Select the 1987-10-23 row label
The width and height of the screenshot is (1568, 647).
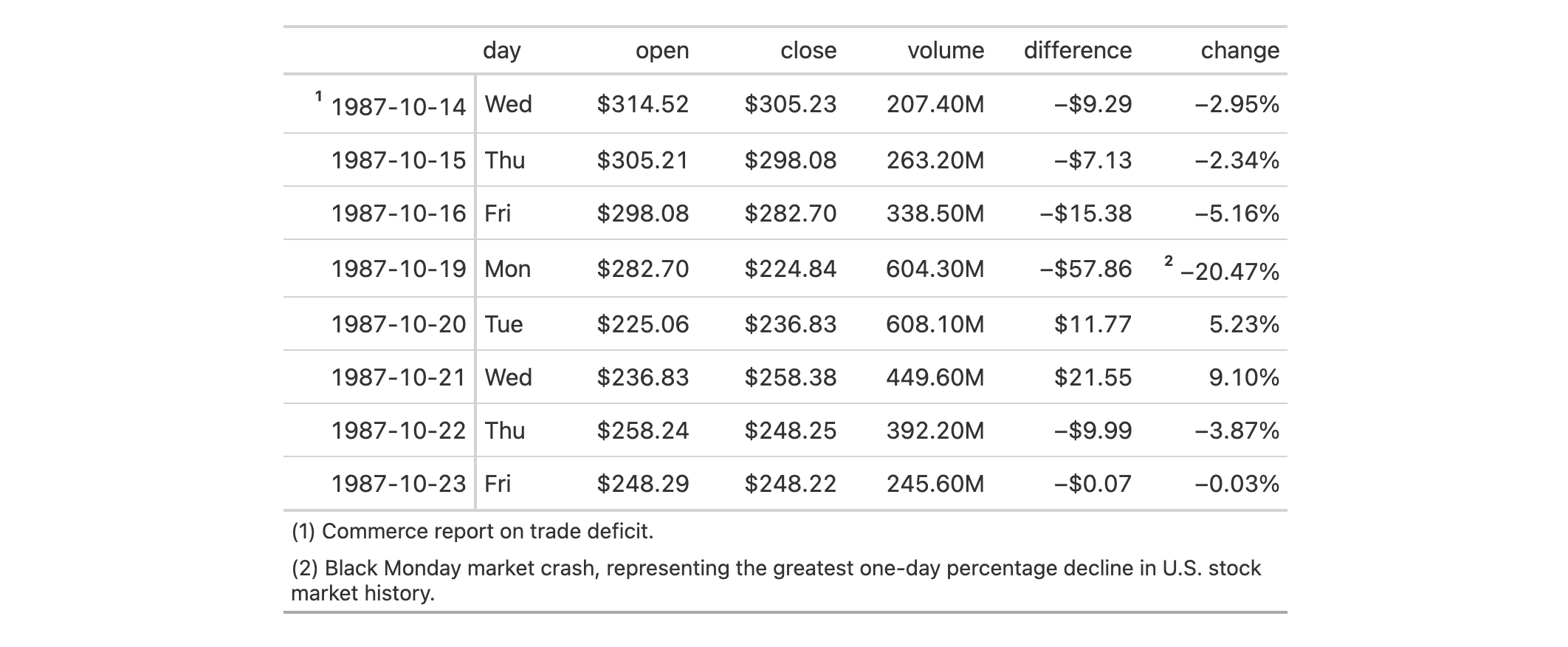(399, 484)
